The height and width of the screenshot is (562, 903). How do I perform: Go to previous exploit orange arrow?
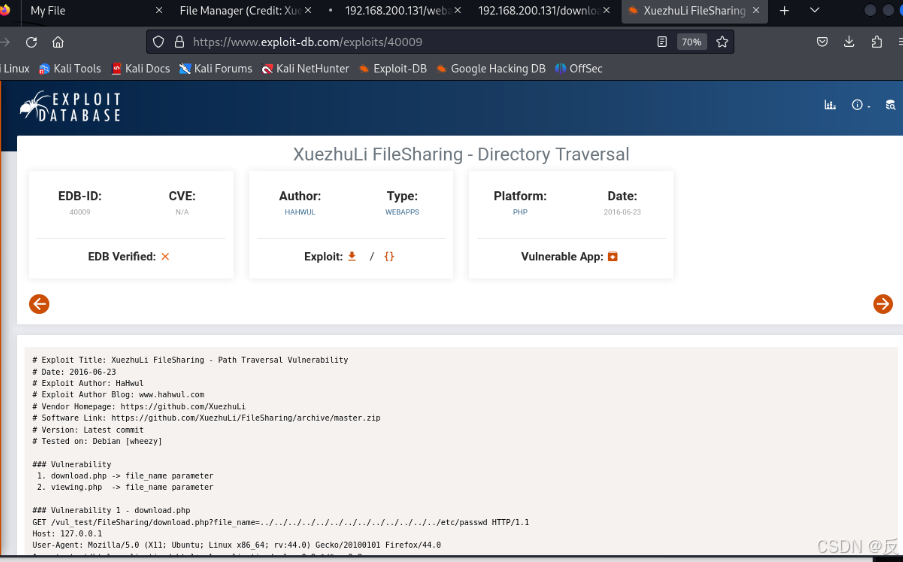click(x=39, y=304)
